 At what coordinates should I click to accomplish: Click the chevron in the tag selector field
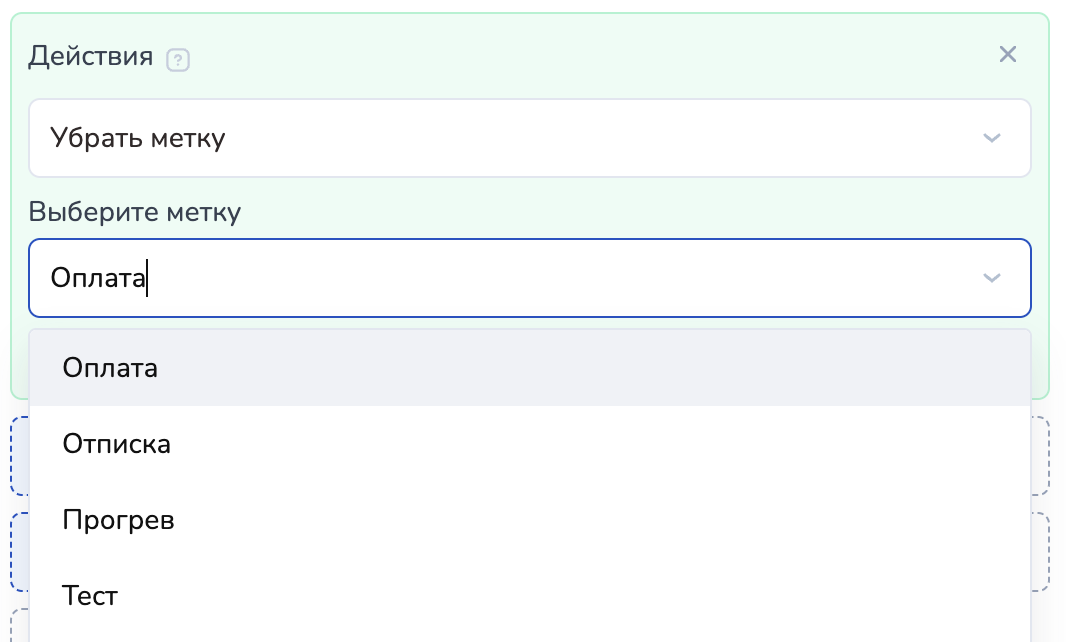tap(991, 278)
